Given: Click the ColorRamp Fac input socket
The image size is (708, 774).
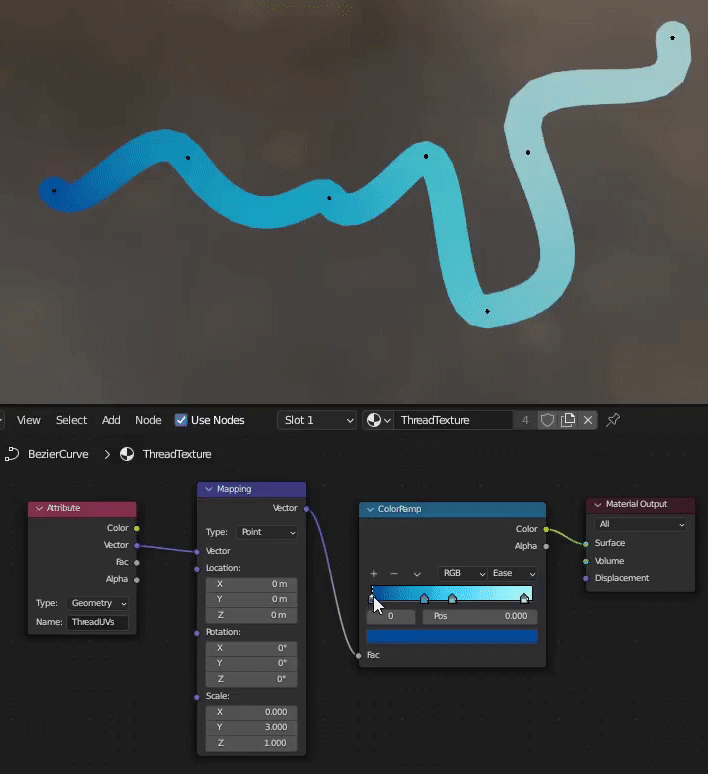Looking at the screenshot, I should 359,656.
